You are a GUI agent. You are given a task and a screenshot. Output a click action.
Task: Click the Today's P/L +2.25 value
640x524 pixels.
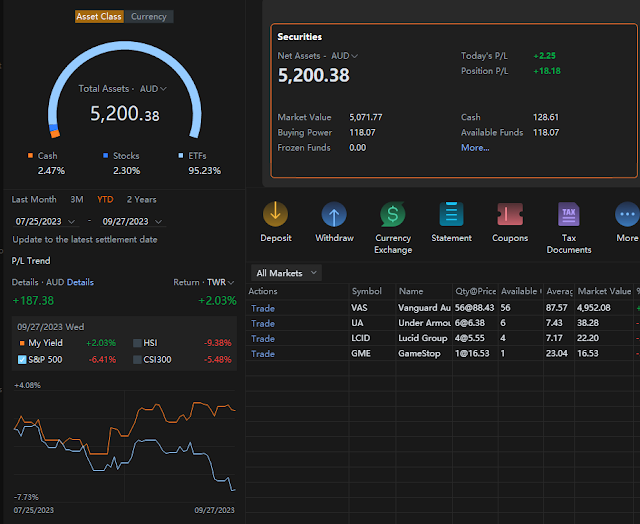click(x=544, y=56)
